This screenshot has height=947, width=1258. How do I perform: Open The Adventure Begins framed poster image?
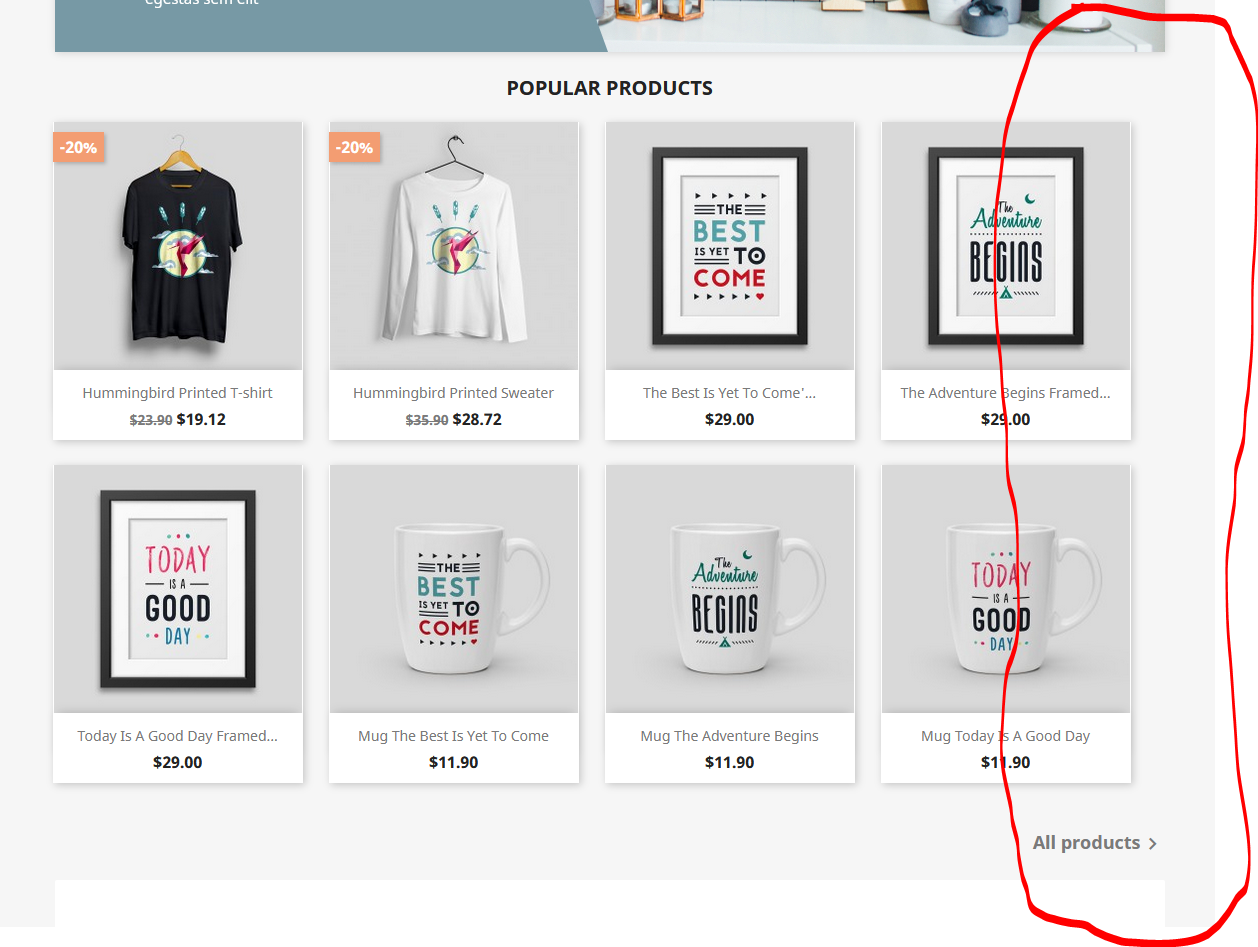pos(1006,246)
